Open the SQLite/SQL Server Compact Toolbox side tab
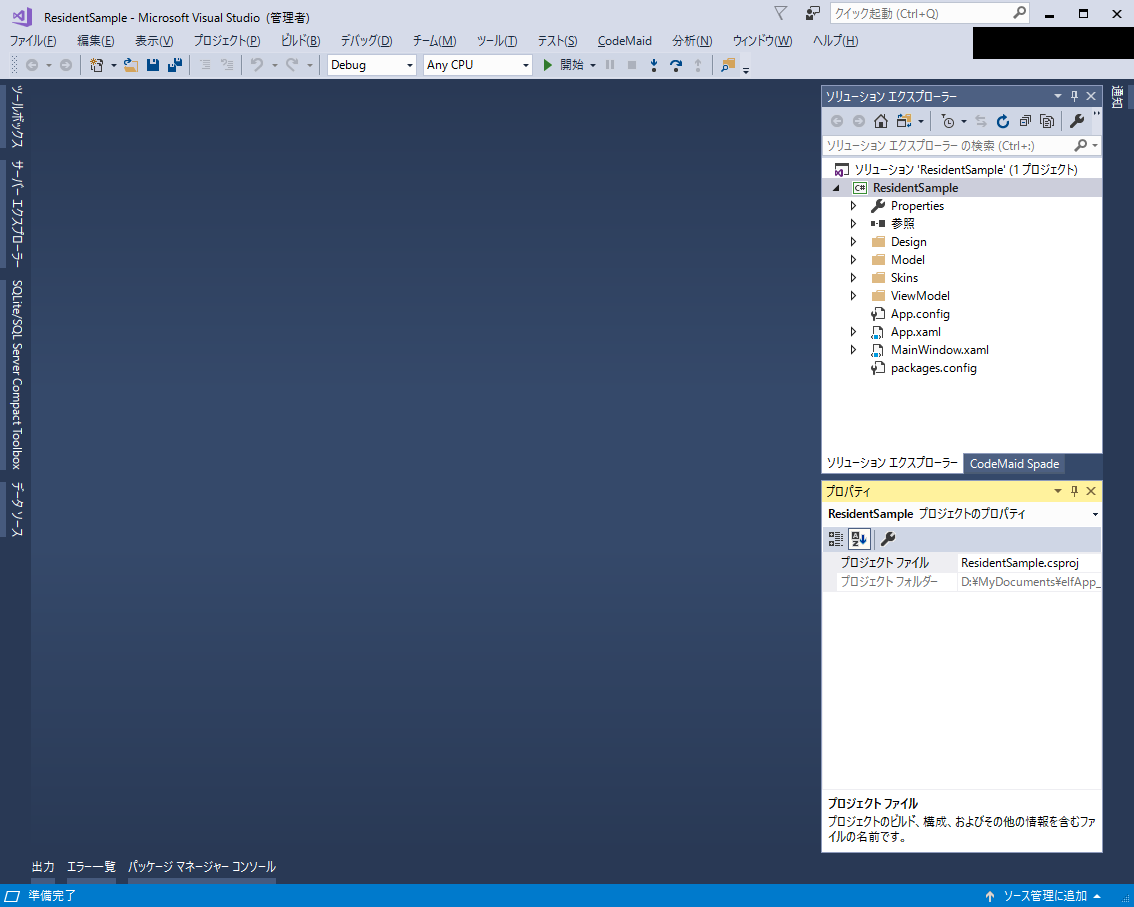This screenshot has height=907, width=1134. pos(17,375)
